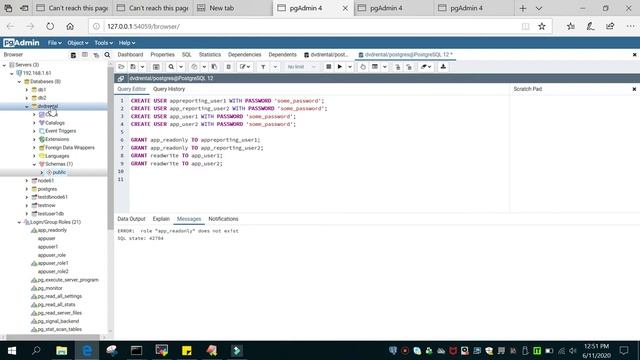This screenshot has width=640, height=360.
Task: Click the Commit transaction icon
Action: click(398, 67)
